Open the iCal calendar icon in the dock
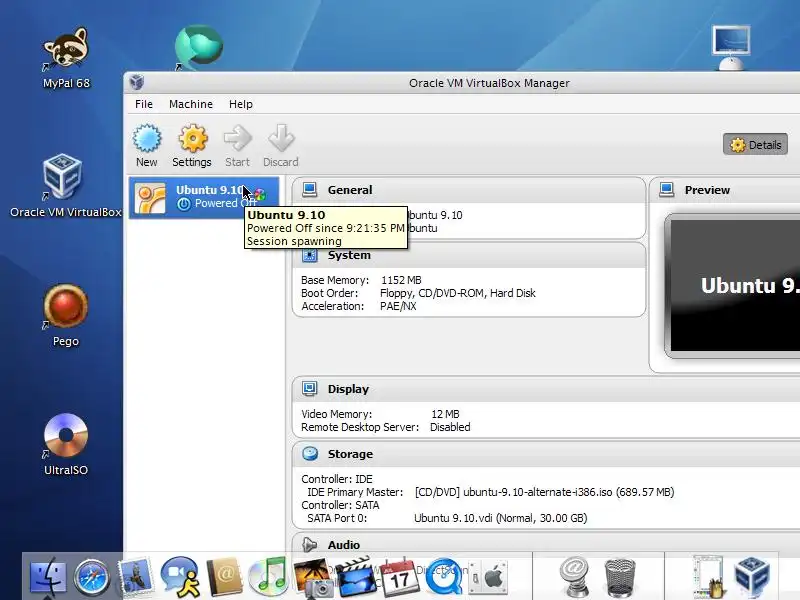The image size is (800, 600). pos(399,577)
